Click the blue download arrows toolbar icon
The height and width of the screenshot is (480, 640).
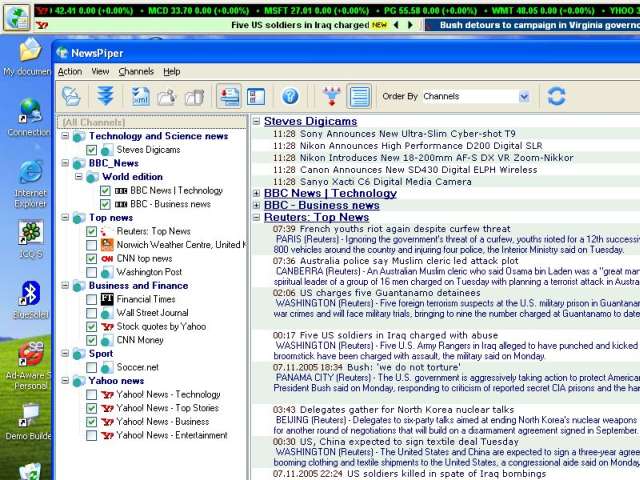click(105, 97)
